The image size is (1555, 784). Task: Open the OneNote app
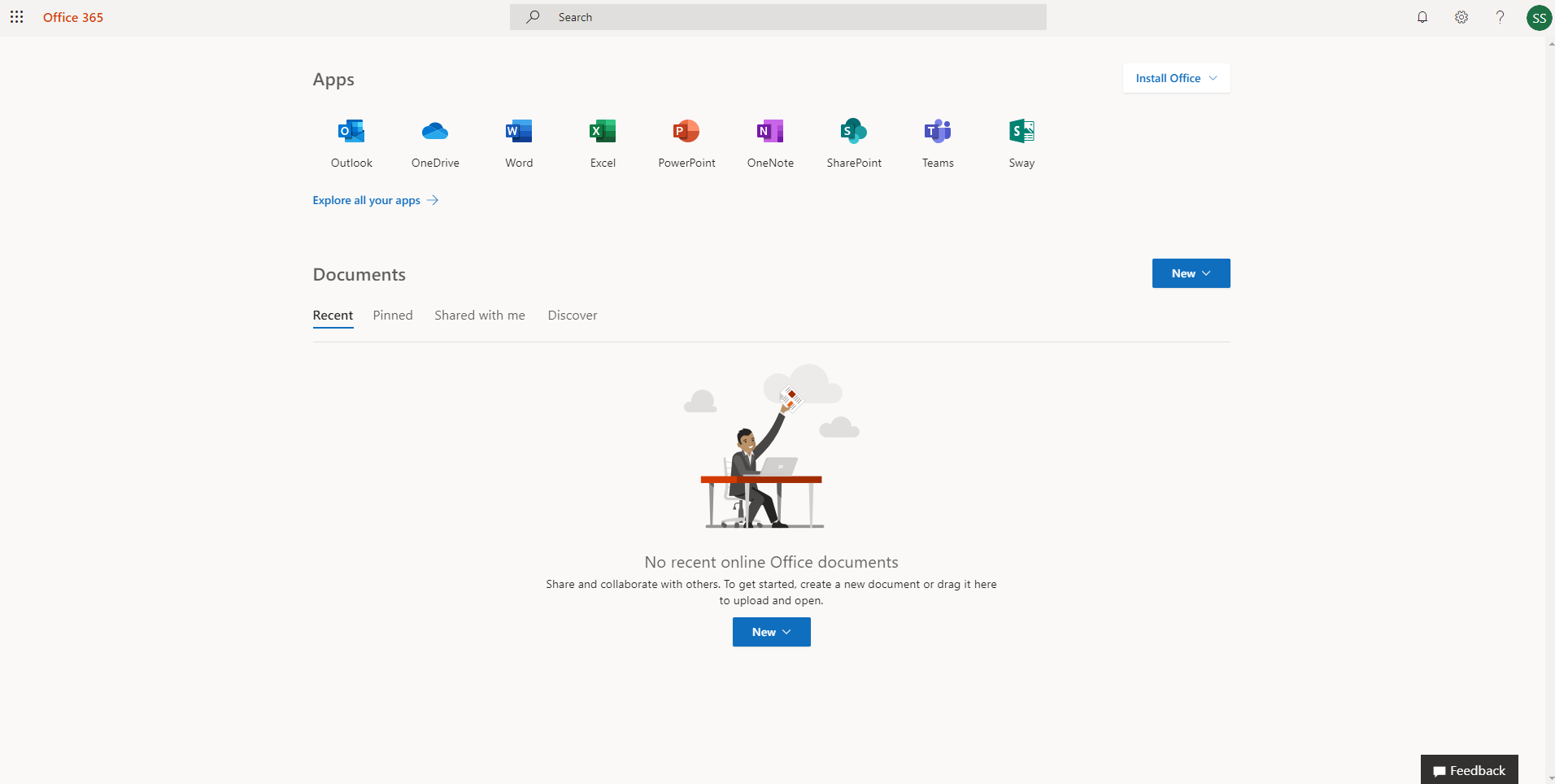coord(770,142)
